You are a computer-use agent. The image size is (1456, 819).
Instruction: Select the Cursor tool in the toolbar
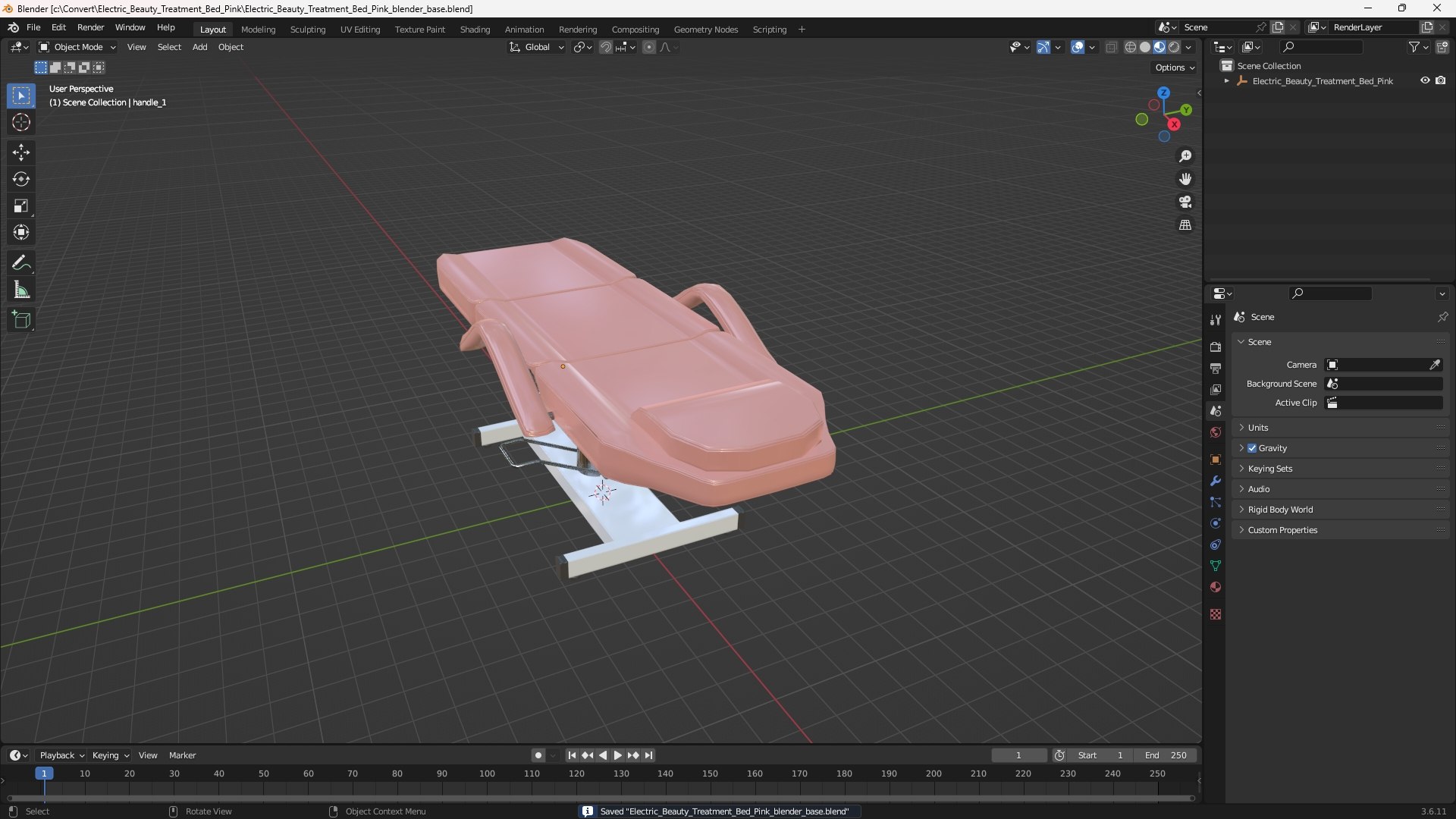(x=21, y=122)
